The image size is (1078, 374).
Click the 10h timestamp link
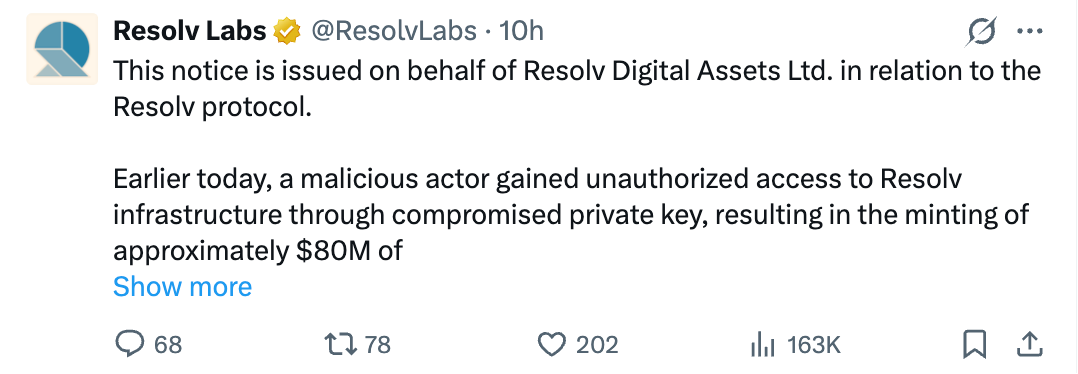[521, 31]
